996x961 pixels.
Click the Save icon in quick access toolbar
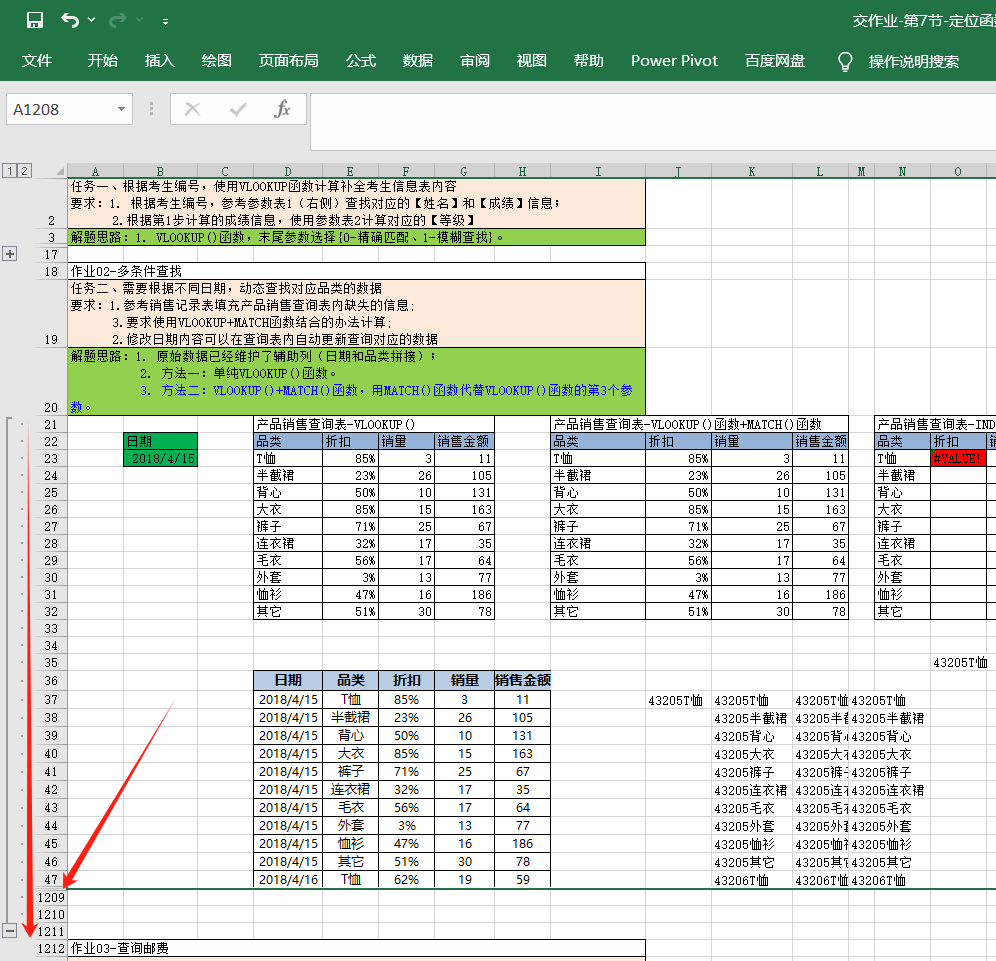point(35,20)
